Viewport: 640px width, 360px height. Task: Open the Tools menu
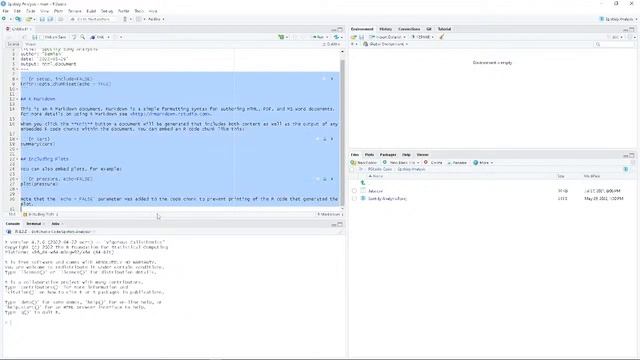coord(139,11)
